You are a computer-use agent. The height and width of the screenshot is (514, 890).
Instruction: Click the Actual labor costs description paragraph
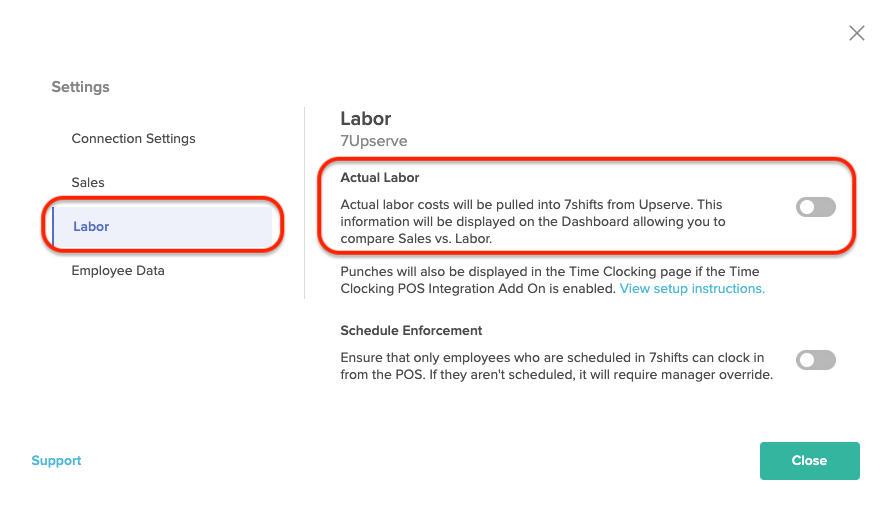(532, 221)
